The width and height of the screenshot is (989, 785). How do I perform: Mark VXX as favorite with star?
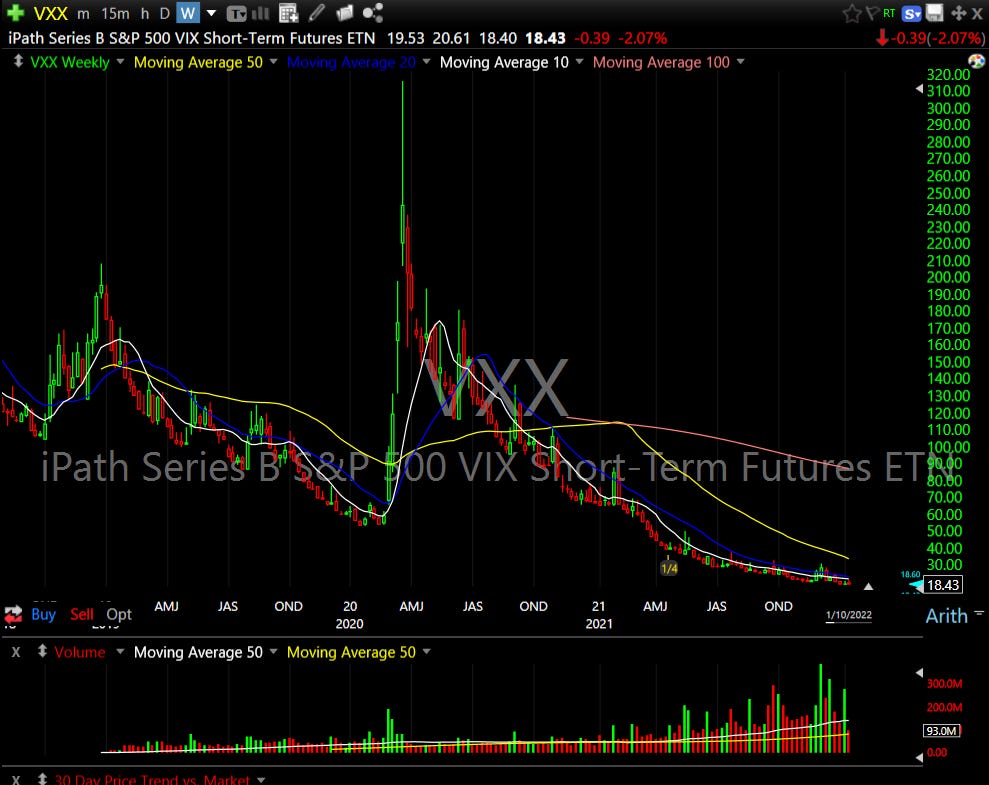[x=851, y=13]
